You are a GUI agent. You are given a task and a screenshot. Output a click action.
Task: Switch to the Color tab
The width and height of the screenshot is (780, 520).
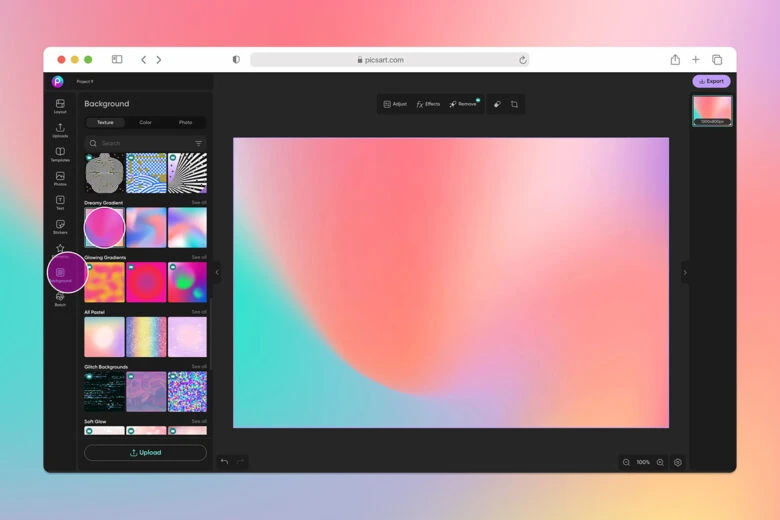[x=145, y=122]
